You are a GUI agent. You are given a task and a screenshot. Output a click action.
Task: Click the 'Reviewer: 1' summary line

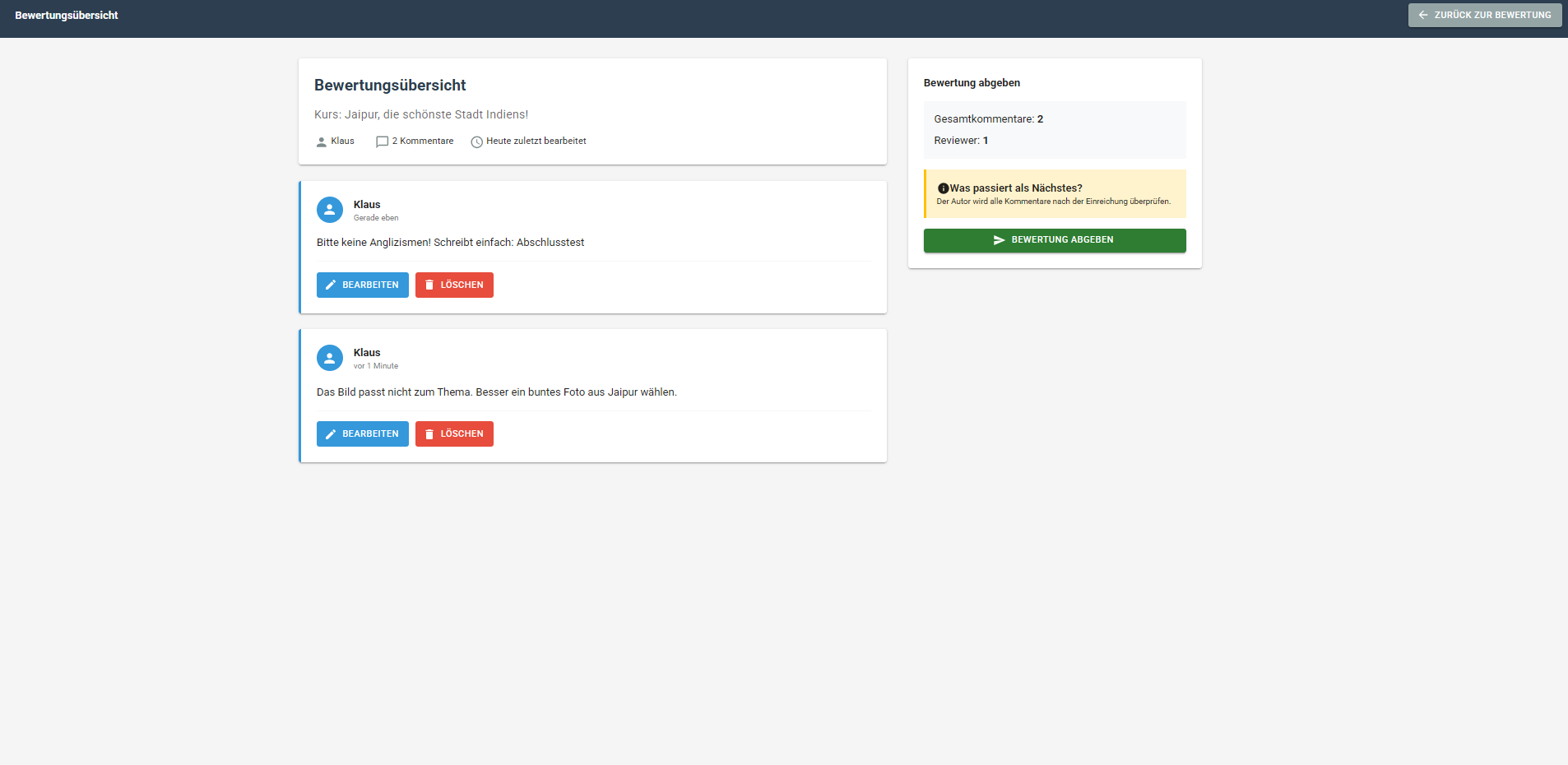point(961,141)
